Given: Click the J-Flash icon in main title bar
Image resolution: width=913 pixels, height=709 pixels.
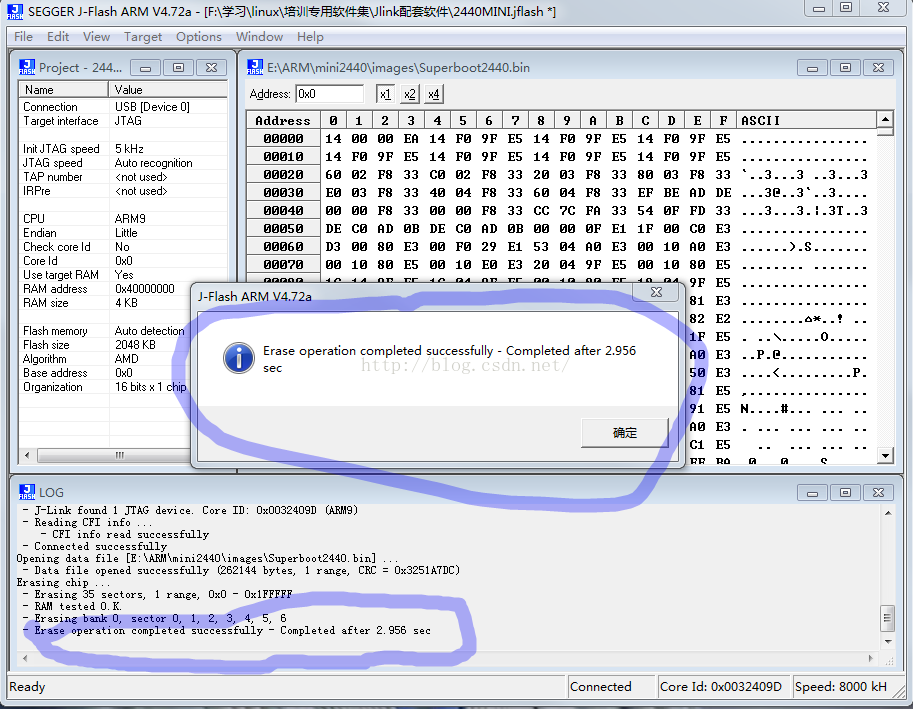Looking at the screenshot, I should 15,12.
